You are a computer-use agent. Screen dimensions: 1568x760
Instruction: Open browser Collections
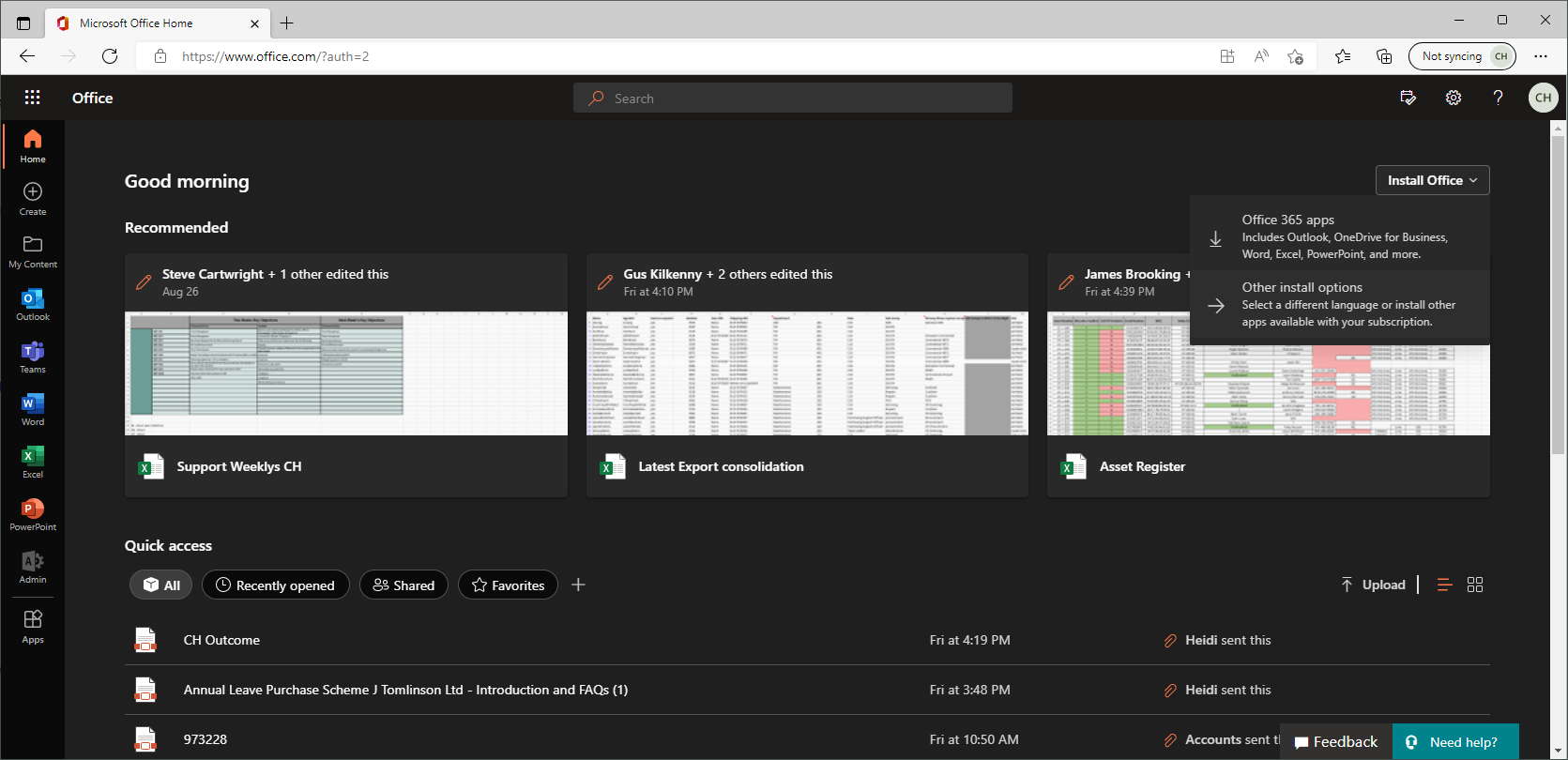pyautogui.click(x=1384, y=56)
